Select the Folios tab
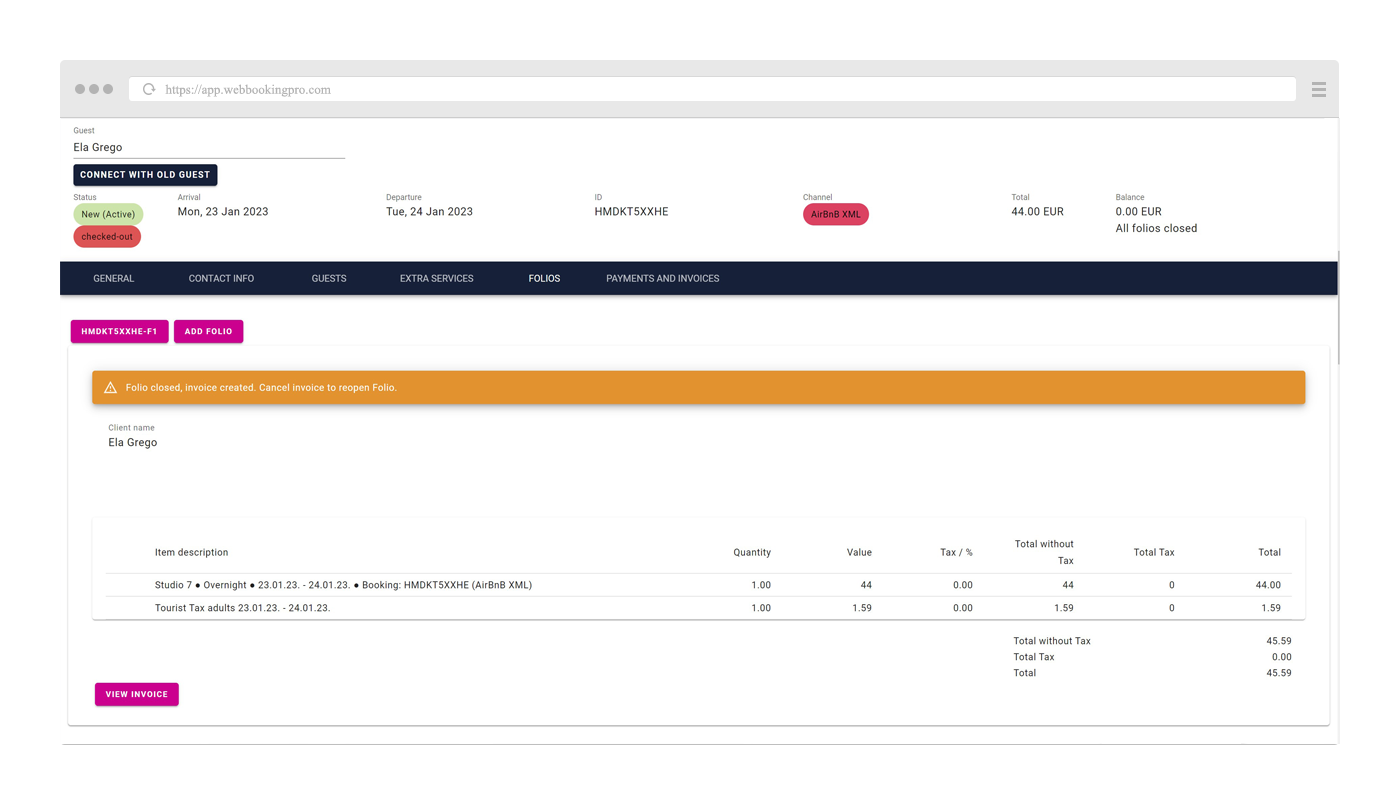 [x=544, y=278]
